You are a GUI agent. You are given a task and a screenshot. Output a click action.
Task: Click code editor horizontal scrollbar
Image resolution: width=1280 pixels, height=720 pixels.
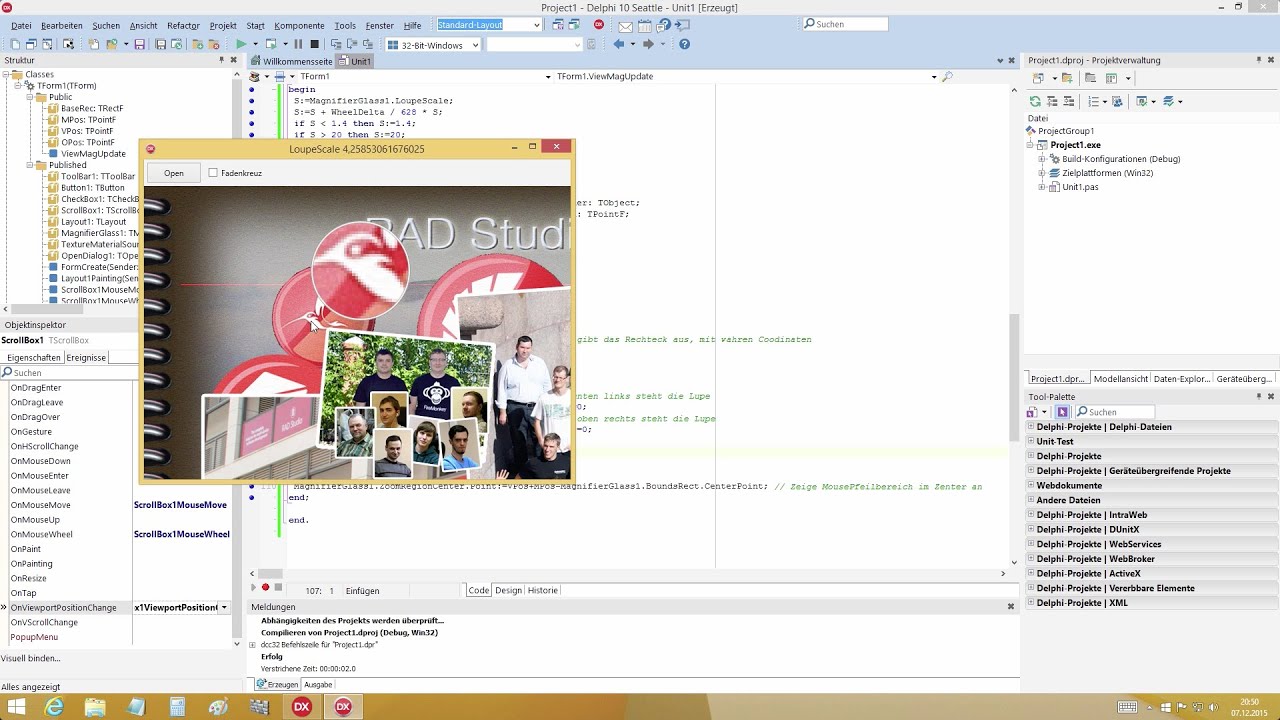click(x=628, y=573)
